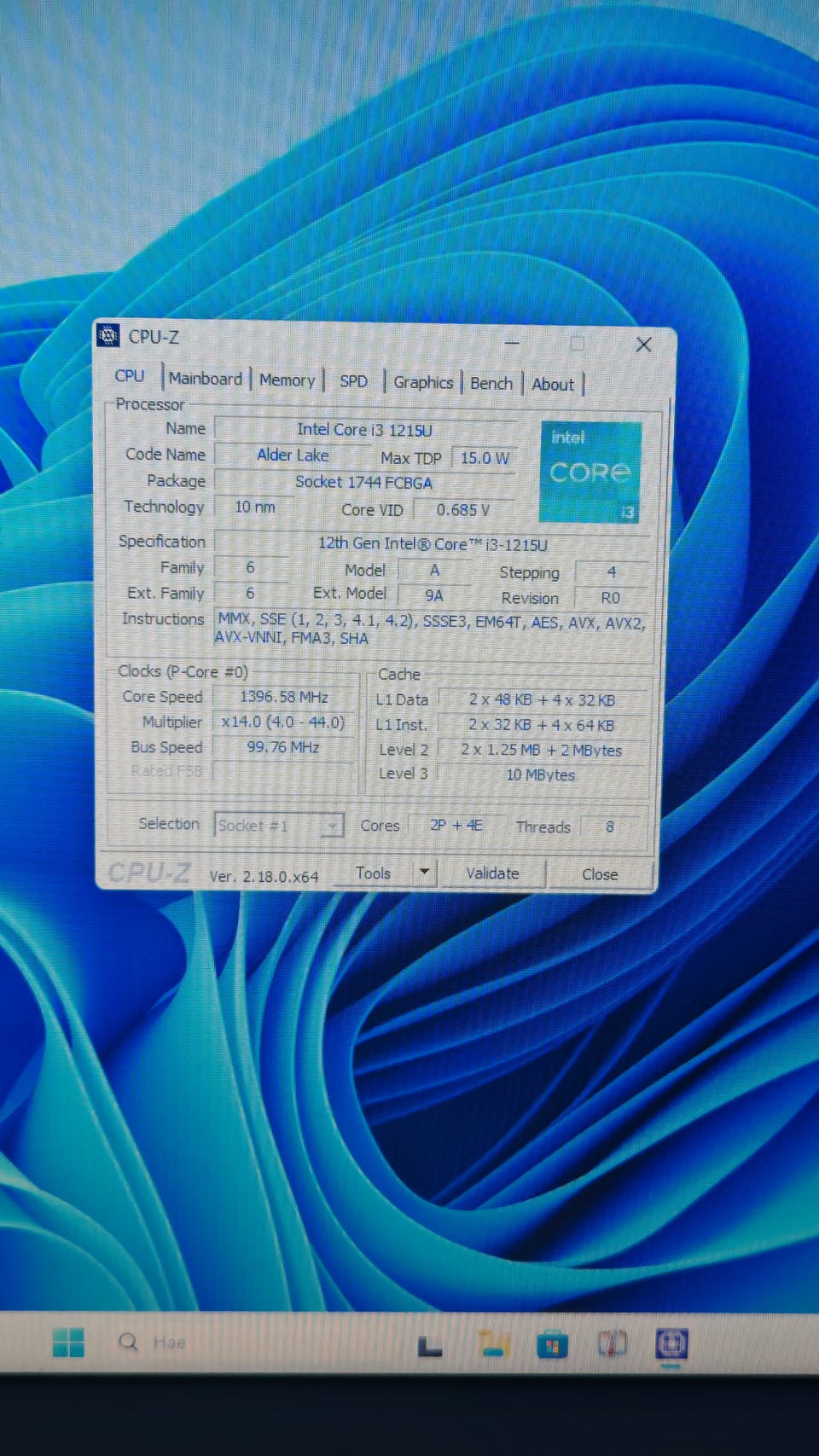The width and height of the screenshot is (819, 1456).
Task: Click the core speed '1396.58 MHz'
Action: tap(283, 697)
